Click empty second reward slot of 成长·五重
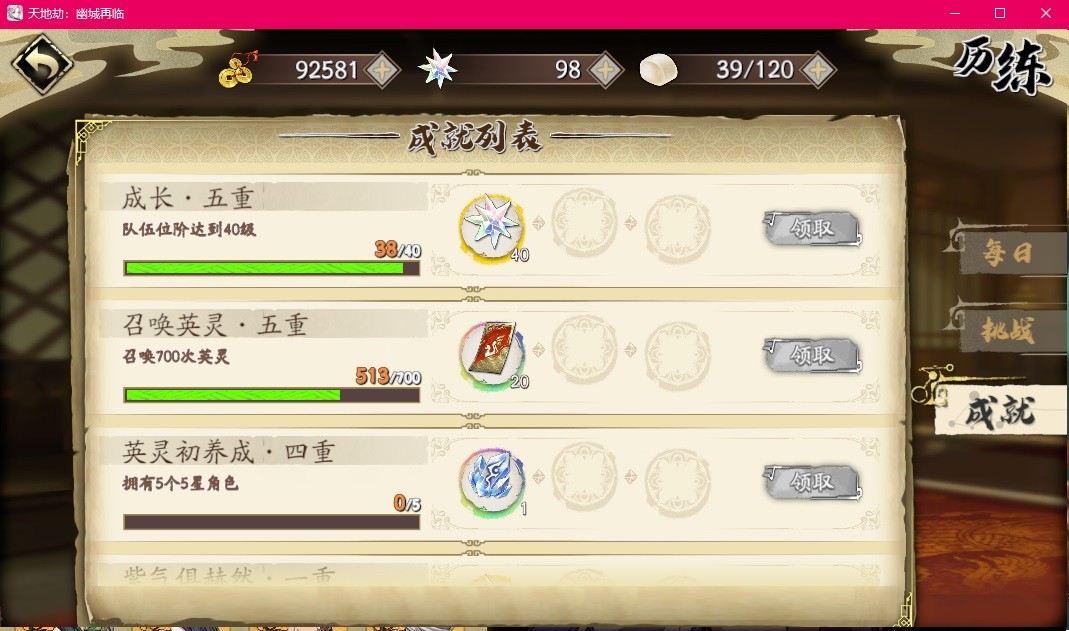Screen dimensions: 1069x631 tap(584, 222)
